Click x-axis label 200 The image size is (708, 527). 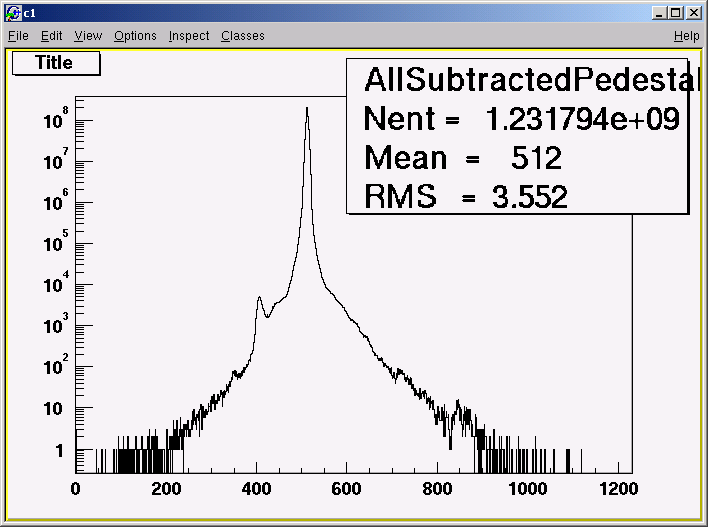point(166,489)
